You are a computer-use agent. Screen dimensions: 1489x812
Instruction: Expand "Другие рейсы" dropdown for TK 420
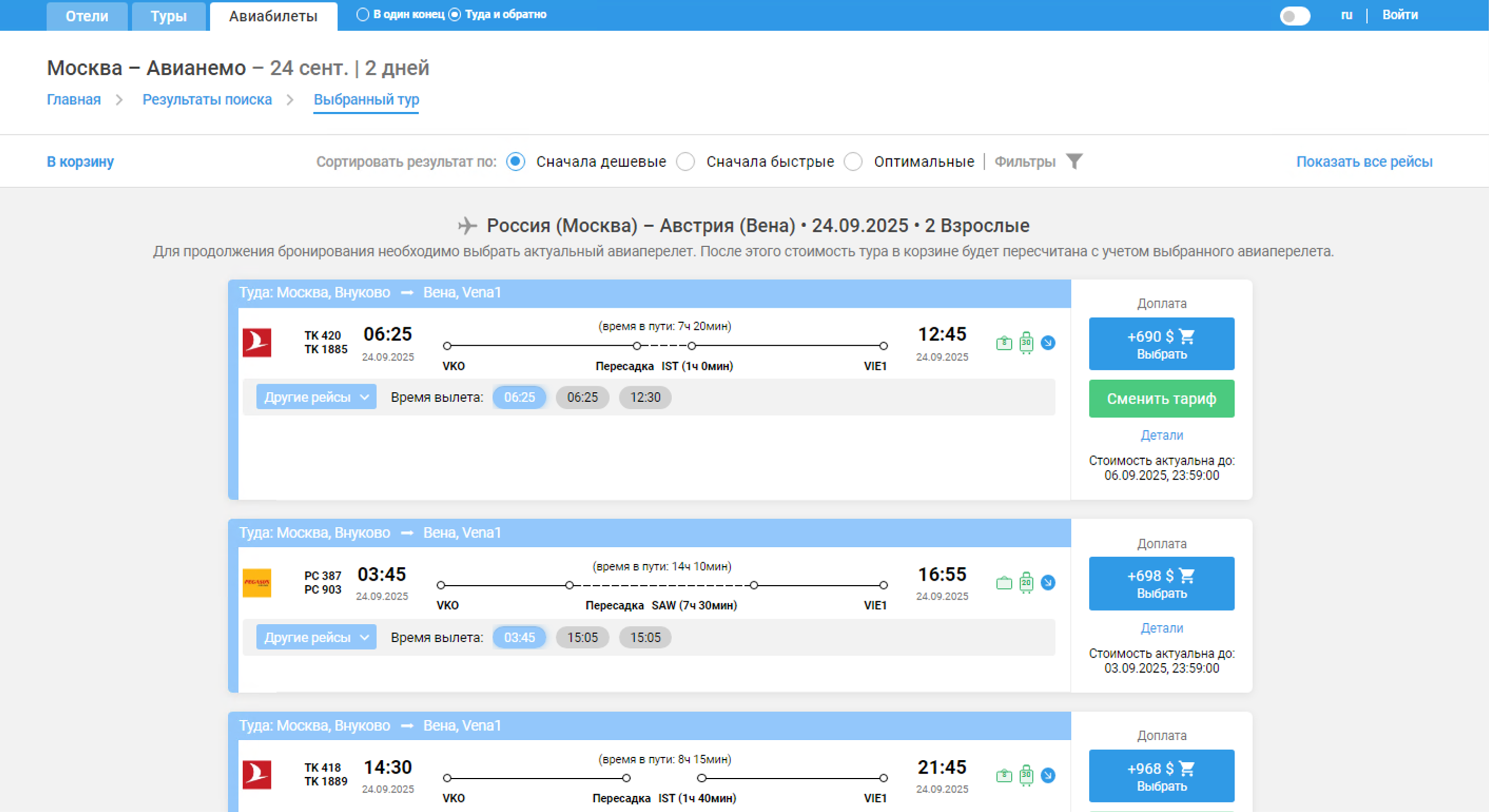[x=316, y=397]
